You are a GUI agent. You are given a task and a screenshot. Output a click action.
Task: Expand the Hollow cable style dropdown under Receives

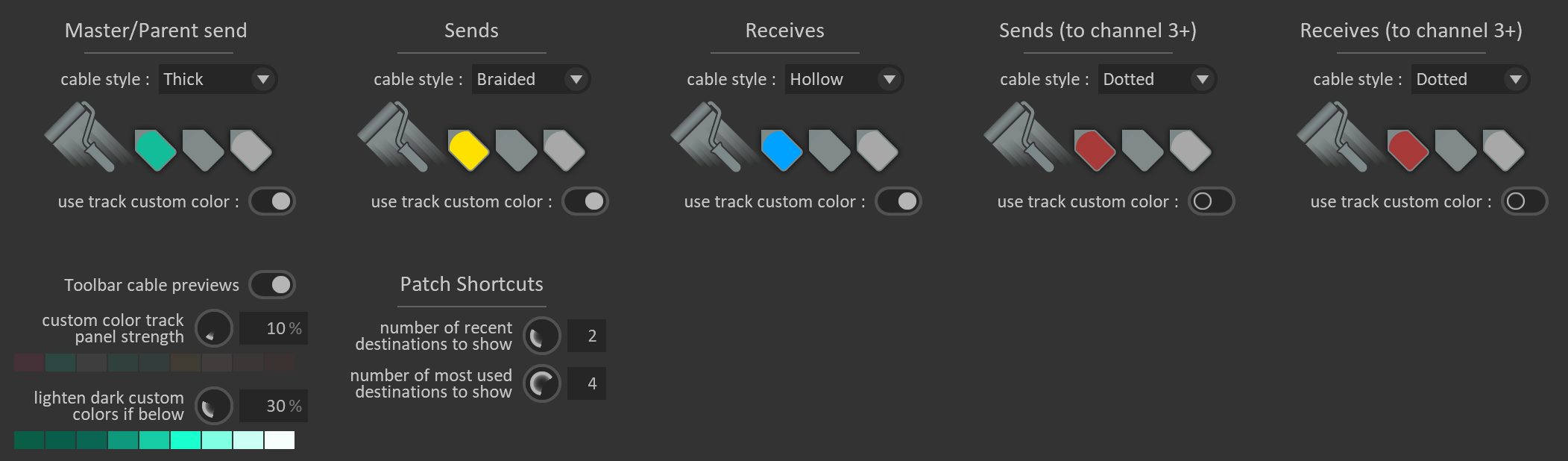coord(842,79)
